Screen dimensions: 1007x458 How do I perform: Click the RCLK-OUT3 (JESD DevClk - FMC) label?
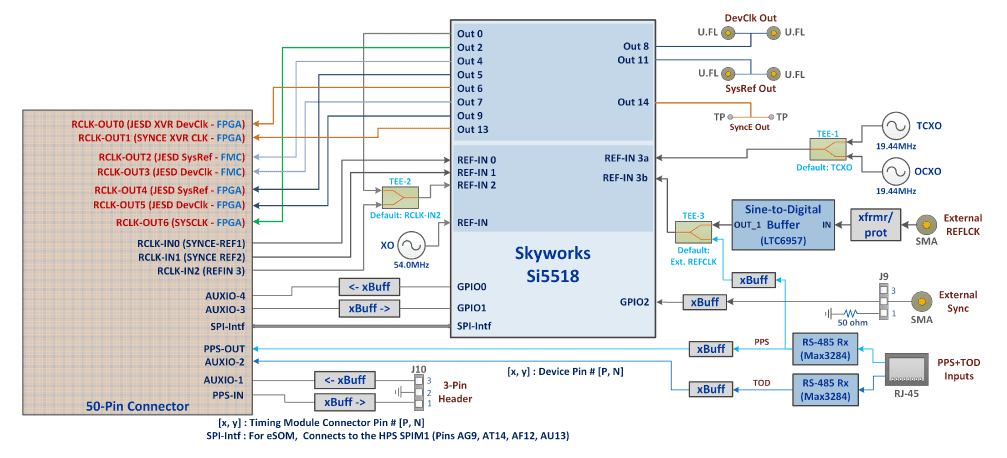click(x=172, y=172)
